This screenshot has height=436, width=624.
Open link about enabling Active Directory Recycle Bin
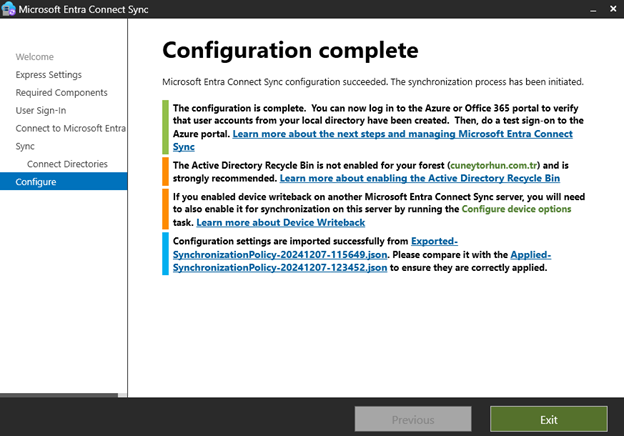419,178
